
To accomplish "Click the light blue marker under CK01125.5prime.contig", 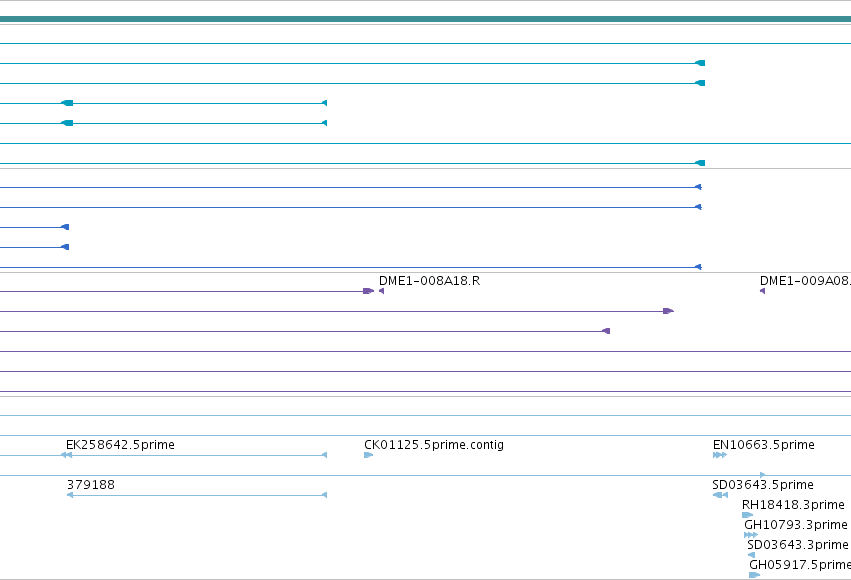I will (369, 455).
